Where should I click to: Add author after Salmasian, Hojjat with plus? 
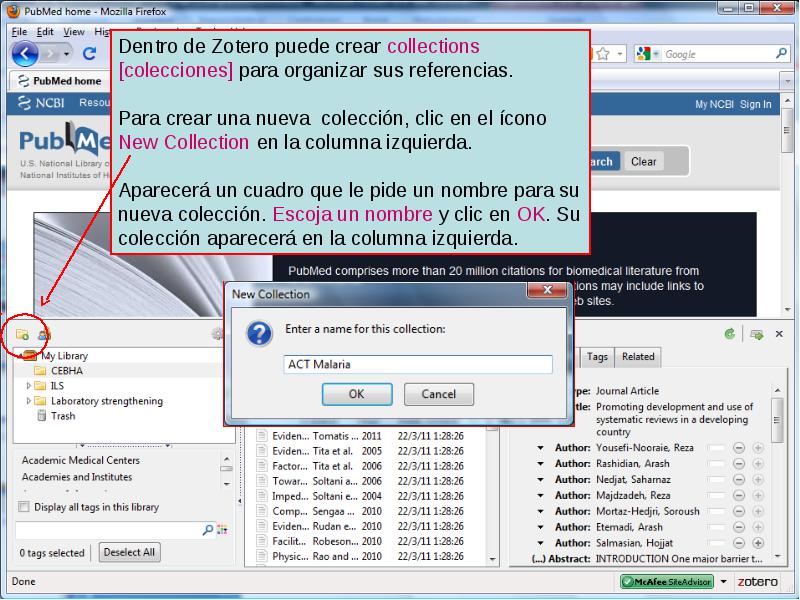(758, 543)
